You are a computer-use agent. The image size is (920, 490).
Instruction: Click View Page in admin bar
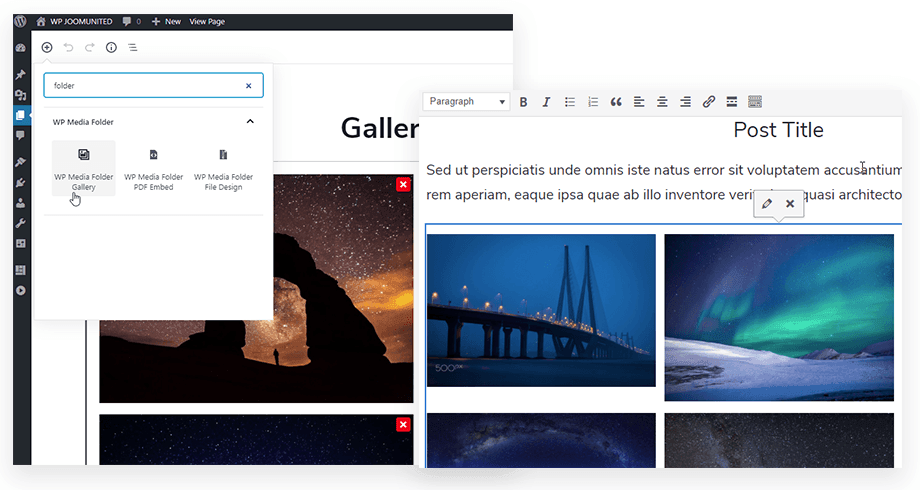coord(207,22)
